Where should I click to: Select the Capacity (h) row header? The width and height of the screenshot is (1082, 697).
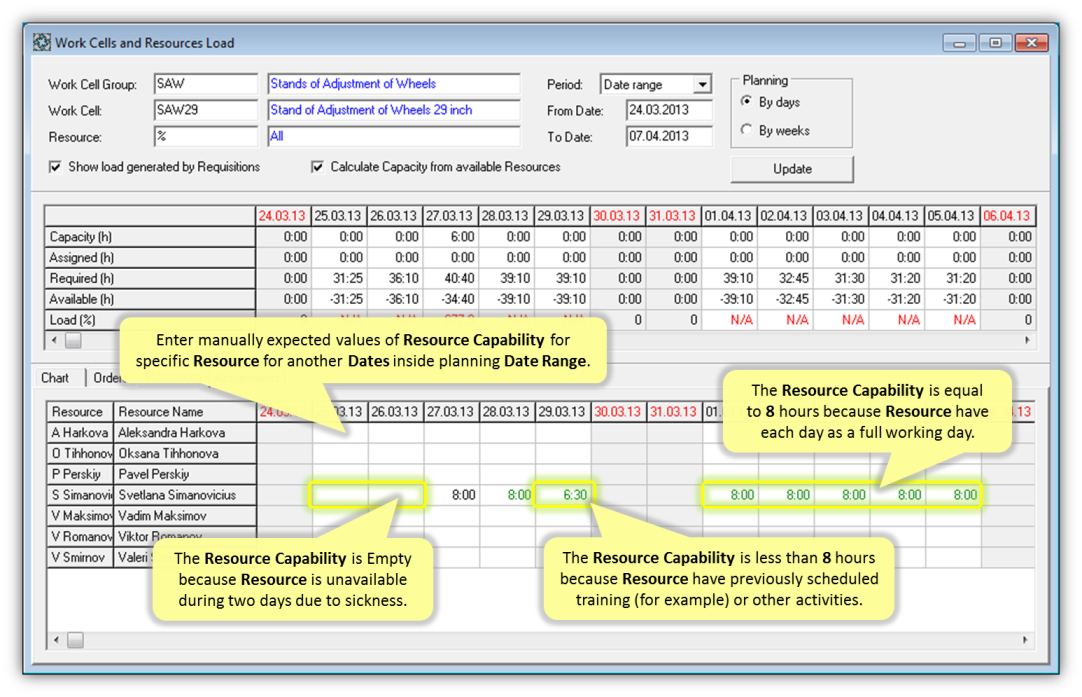pyautogui.click(x=150, y=237)
